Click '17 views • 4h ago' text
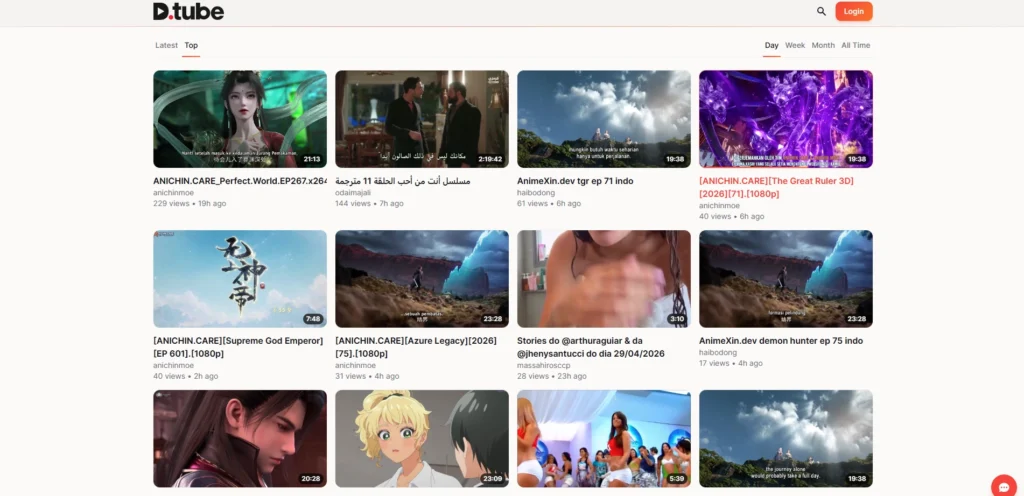 click(x=731, y=363)
